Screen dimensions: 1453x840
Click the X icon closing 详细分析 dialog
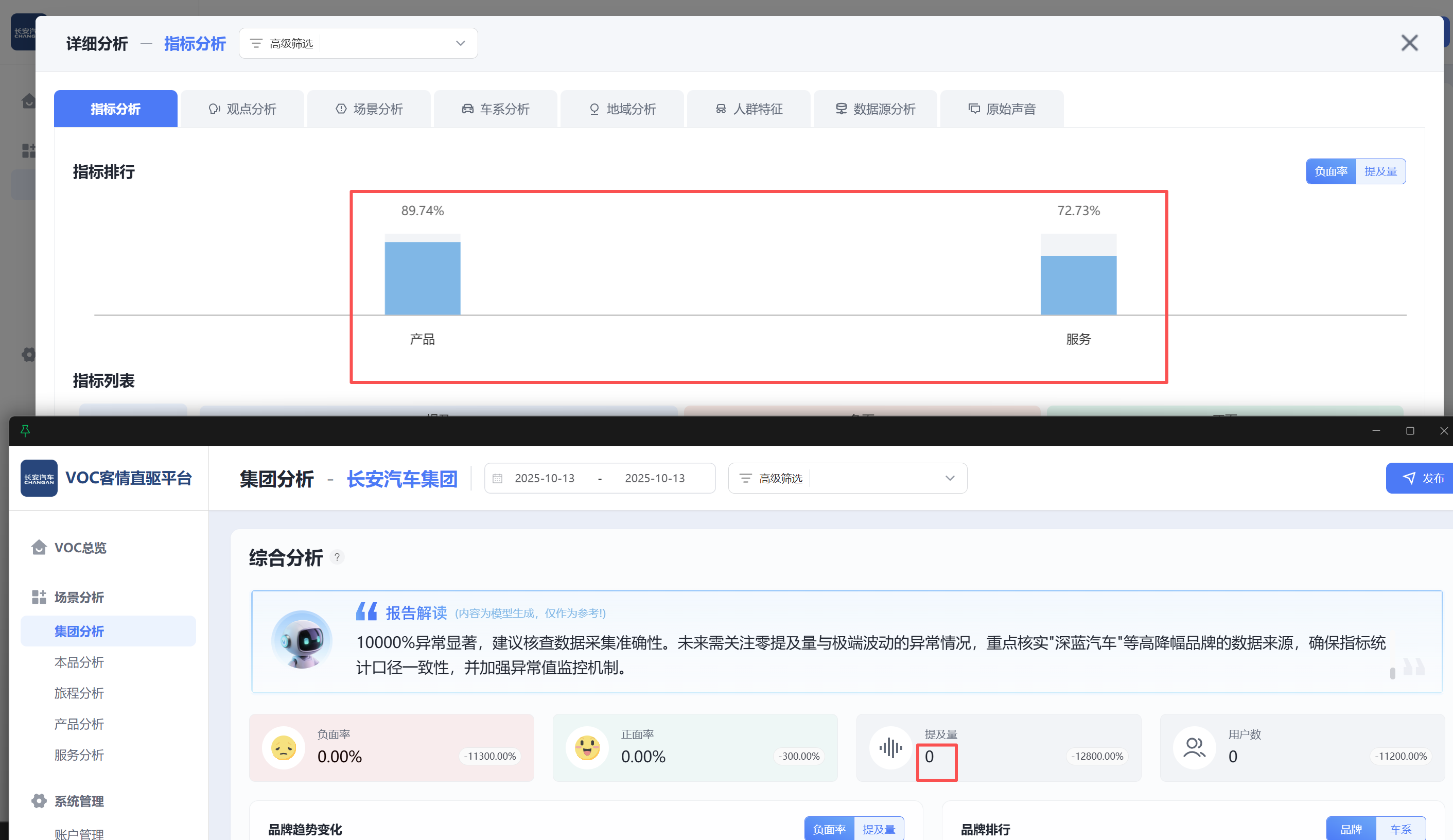pyautogui.click(x=1409, y=43)
